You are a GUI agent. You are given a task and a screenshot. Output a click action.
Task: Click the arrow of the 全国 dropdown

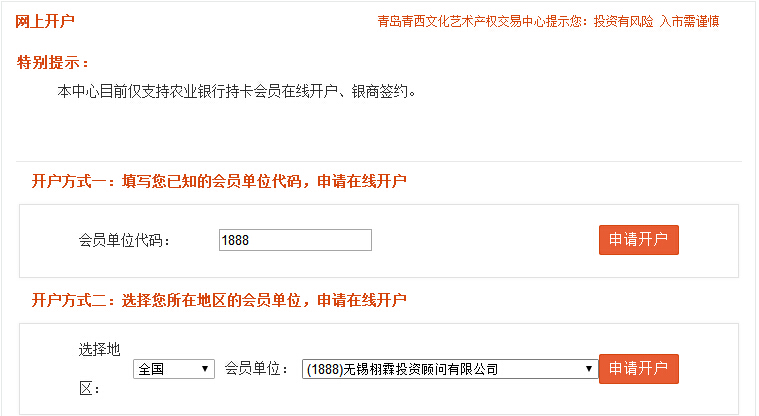click(205, 369)
